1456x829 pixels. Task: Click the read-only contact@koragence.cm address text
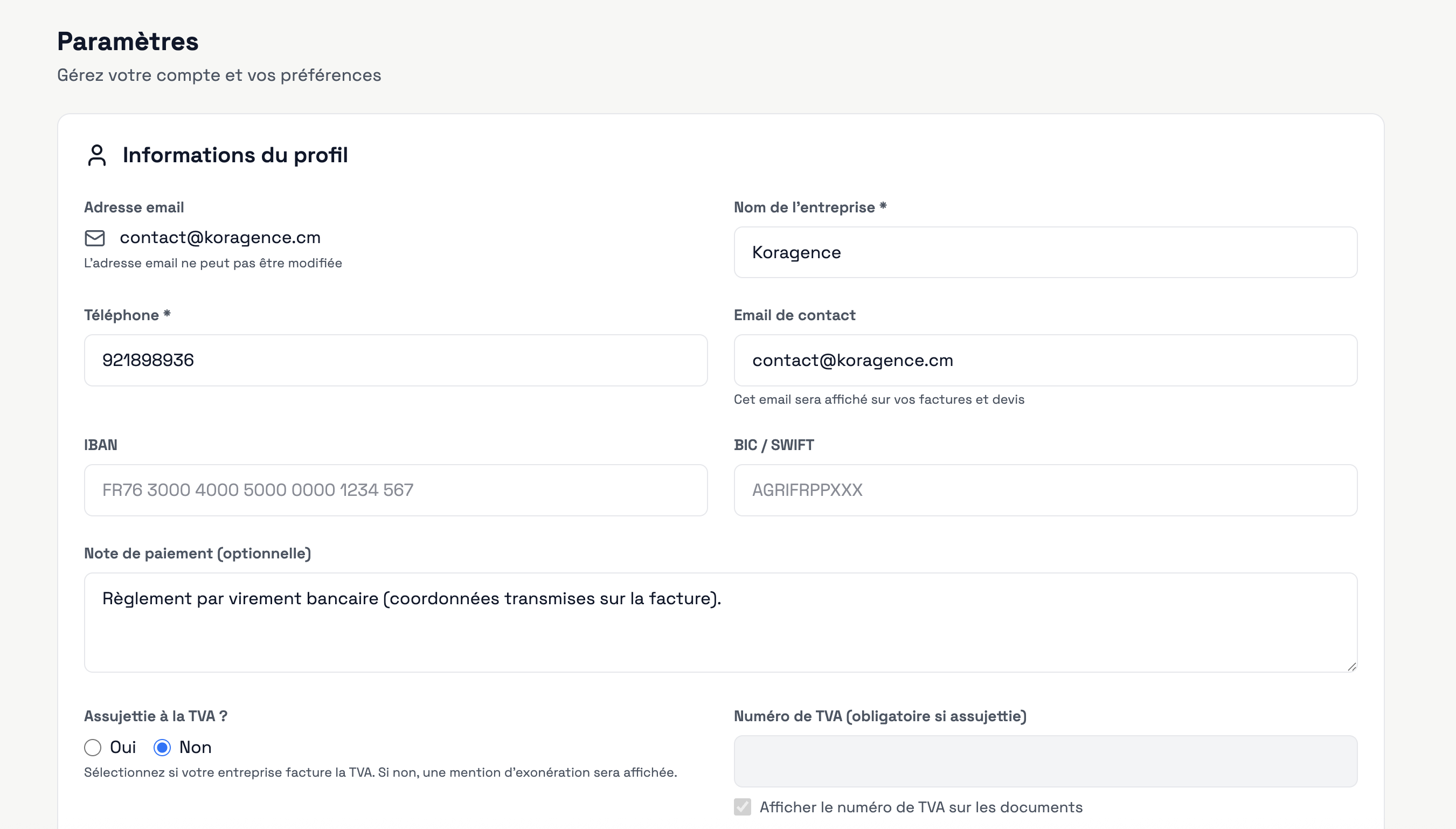coord(220,237)
